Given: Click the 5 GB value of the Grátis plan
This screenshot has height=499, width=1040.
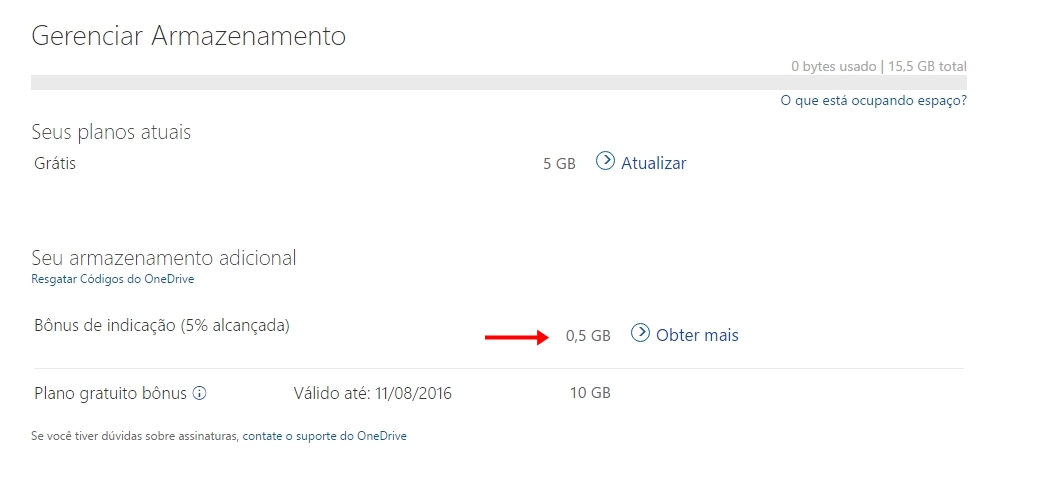Looking at the screenshot, I should 559,163.
